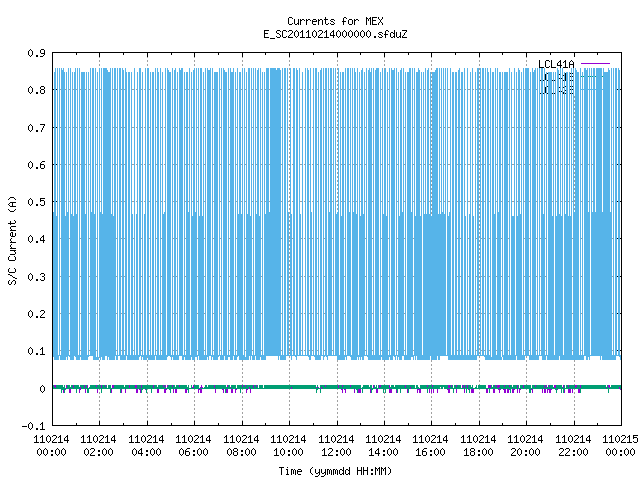
Task: Click the '110214 20:00' x-axis tick label
Action: (525, 446)
